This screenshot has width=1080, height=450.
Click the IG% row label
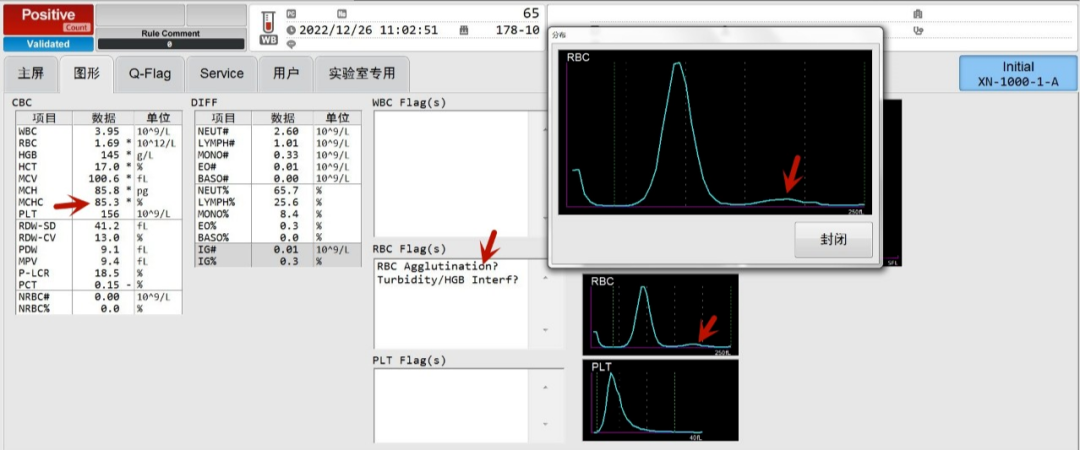coord(208,261)
